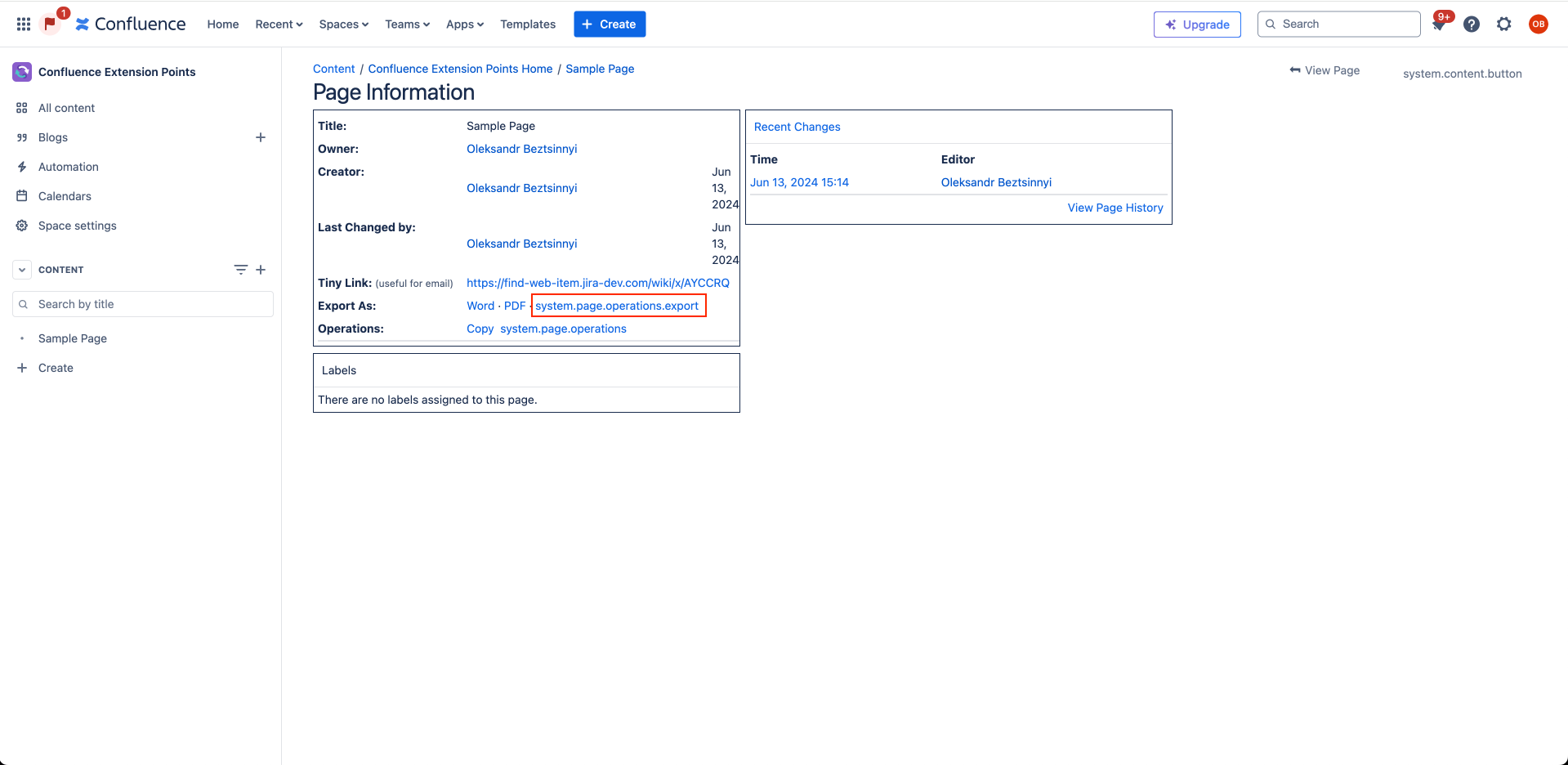Click system.content.button link
The image size is (1568, 765).
click(x=1462, y=74)
